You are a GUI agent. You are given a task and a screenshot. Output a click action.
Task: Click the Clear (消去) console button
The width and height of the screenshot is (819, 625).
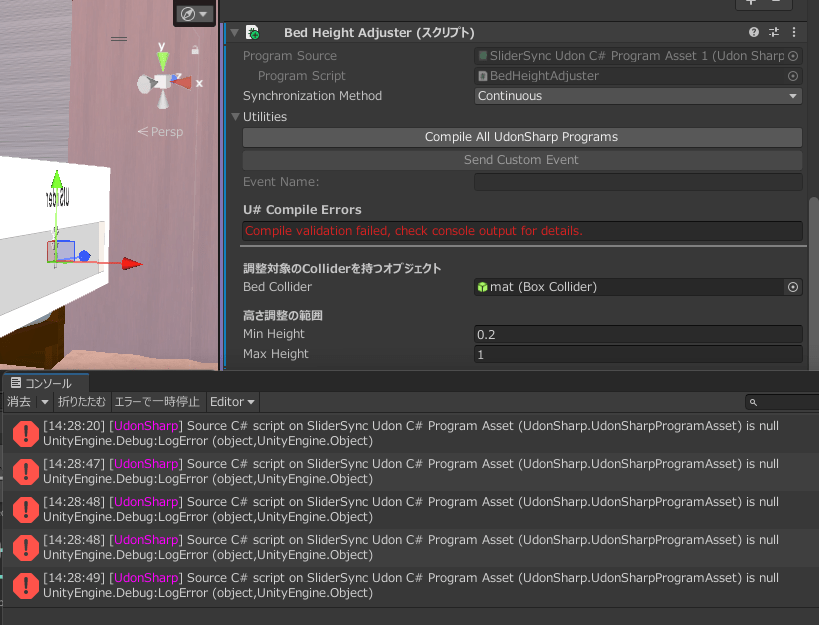(x=19, y=402)
